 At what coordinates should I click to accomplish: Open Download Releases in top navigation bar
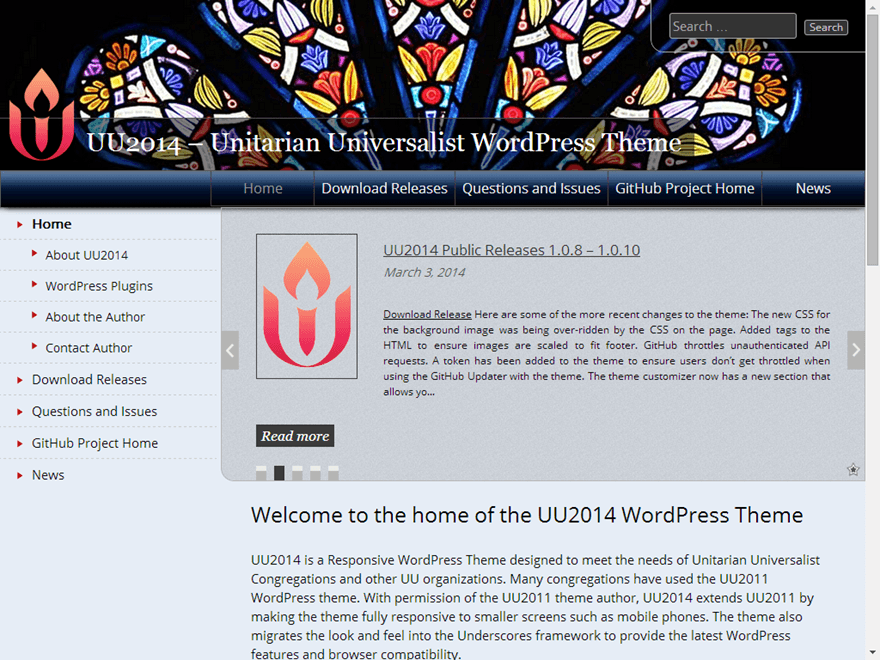384,189
